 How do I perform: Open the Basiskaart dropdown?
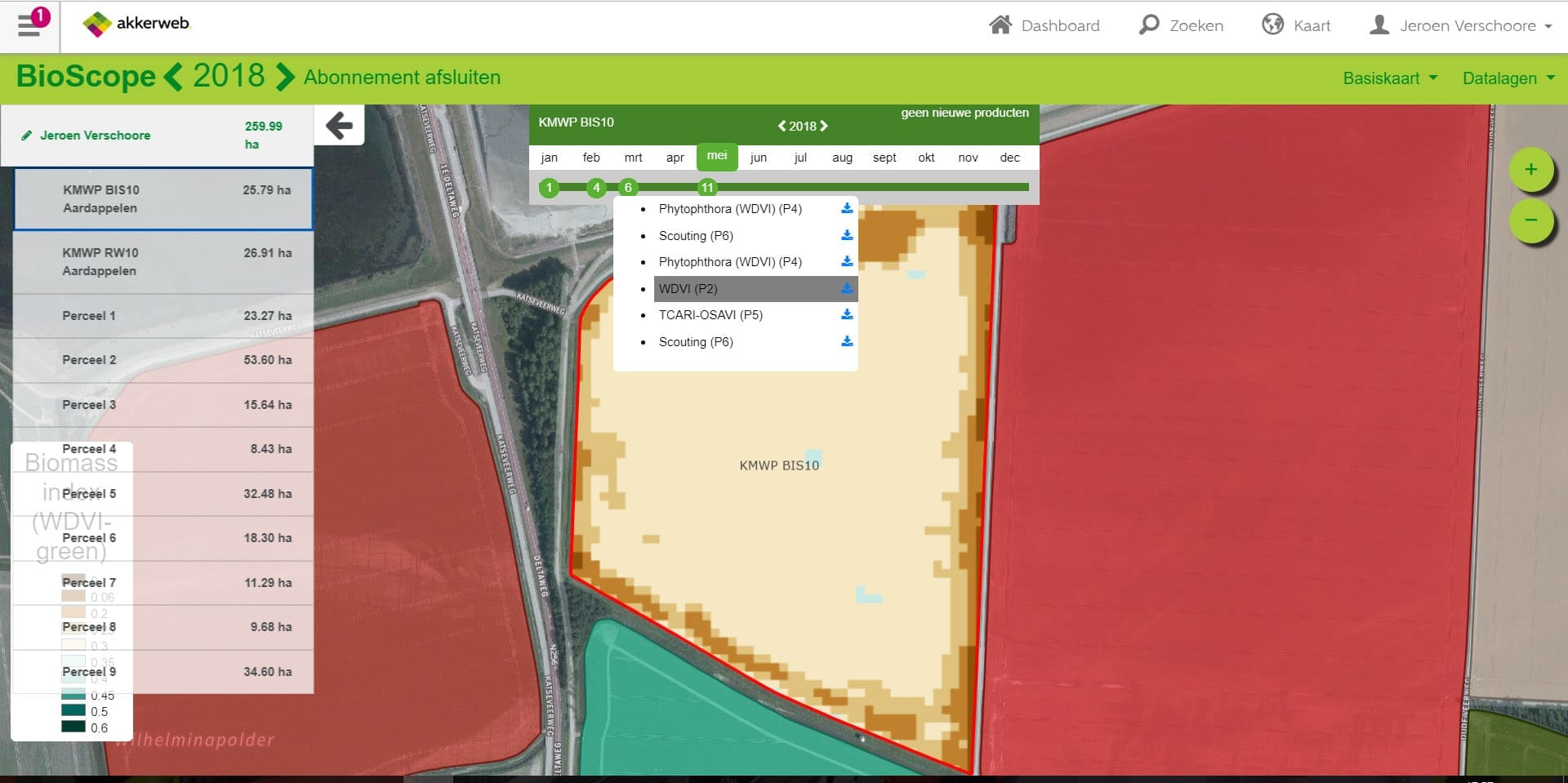tap(1390, 78)
